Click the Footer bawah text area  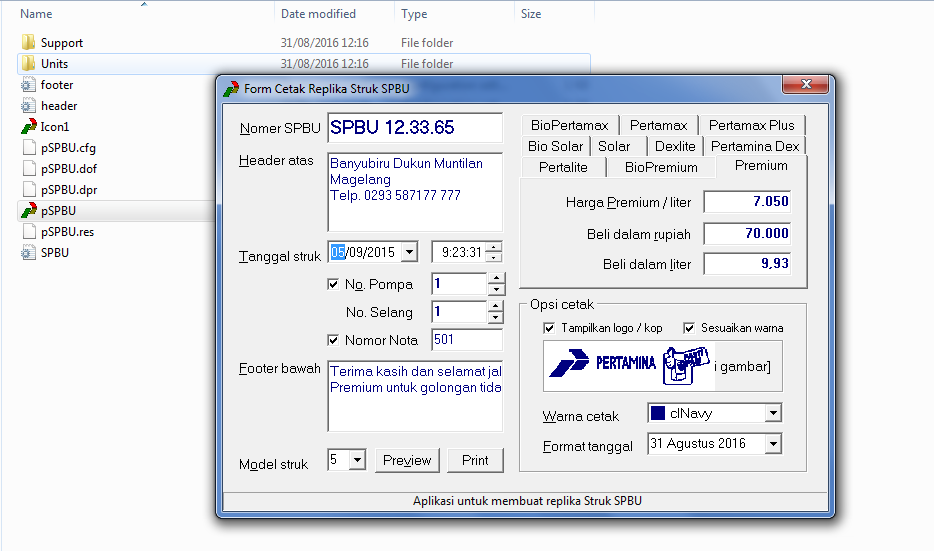415,396
